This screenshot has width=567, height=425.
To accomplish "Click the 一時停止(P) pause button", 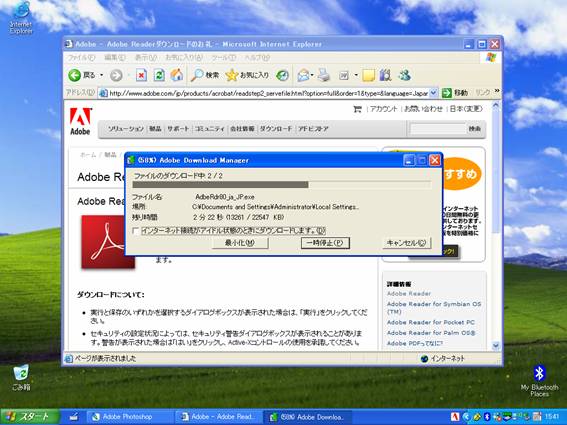I will 325,243.
